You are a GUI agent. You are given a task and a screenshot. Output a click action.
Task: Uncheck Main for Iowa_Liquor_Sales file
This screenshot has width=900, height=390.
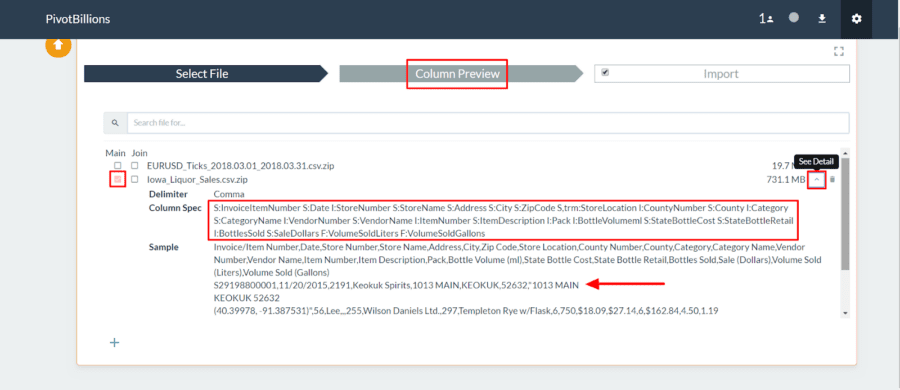point(118,180)
